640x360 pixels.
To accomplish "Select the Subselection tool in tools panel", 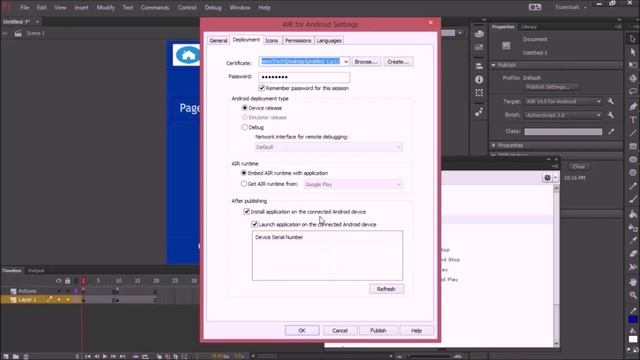I will coord(633,52).
